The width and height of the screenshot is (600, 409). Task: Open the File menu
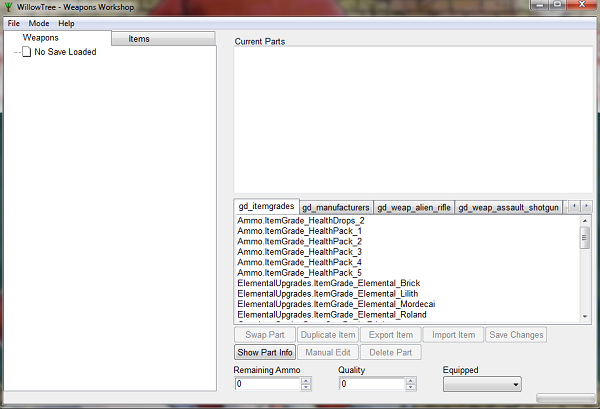coord(13,23)
